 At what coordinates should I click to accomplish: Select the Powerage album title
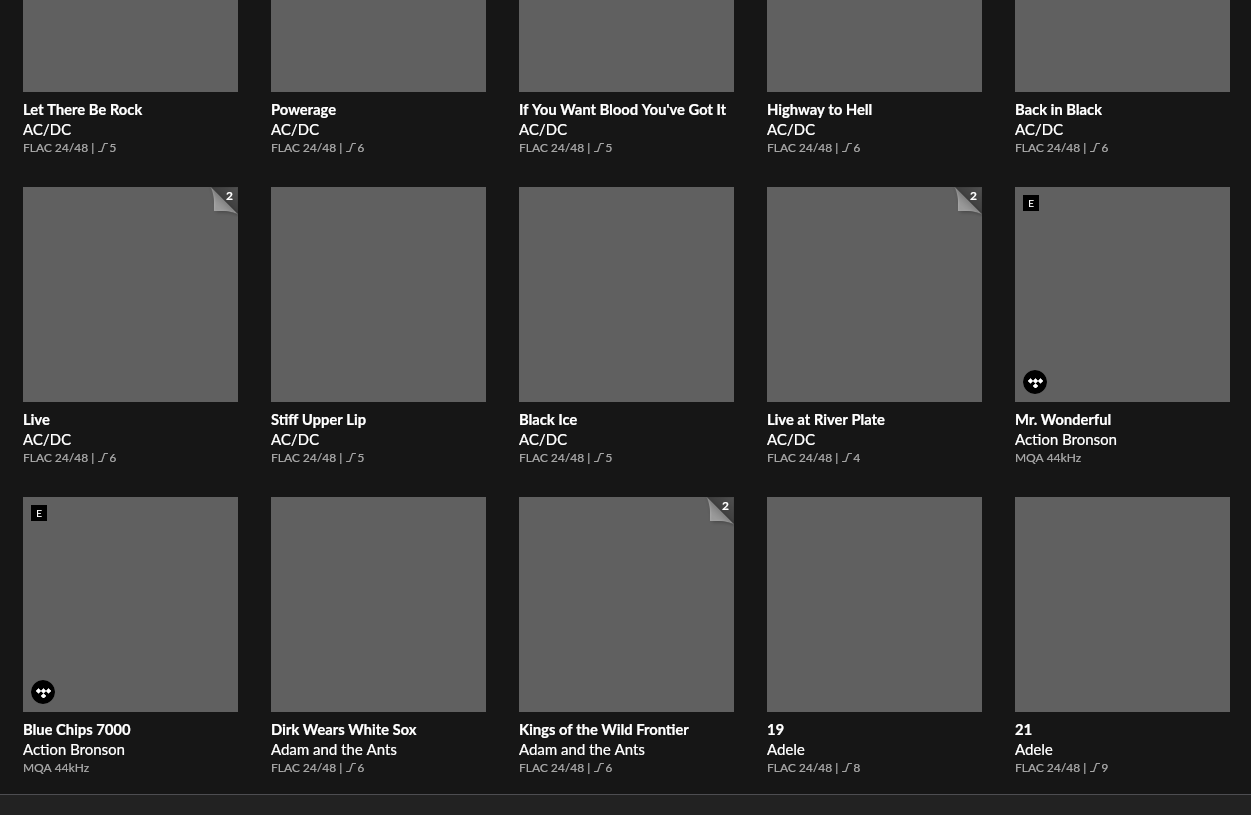(303, 110)
